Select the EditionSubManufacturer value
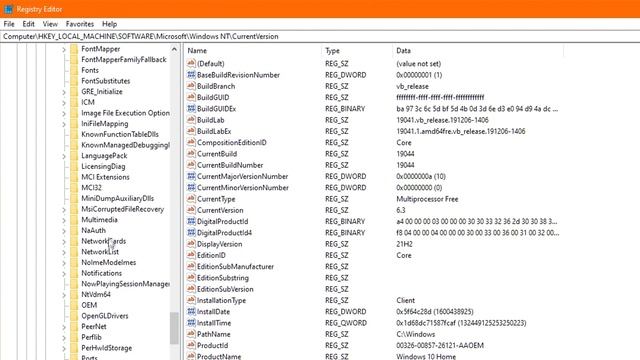The width and height of the screenshot is (640, 360). [236, 267]
